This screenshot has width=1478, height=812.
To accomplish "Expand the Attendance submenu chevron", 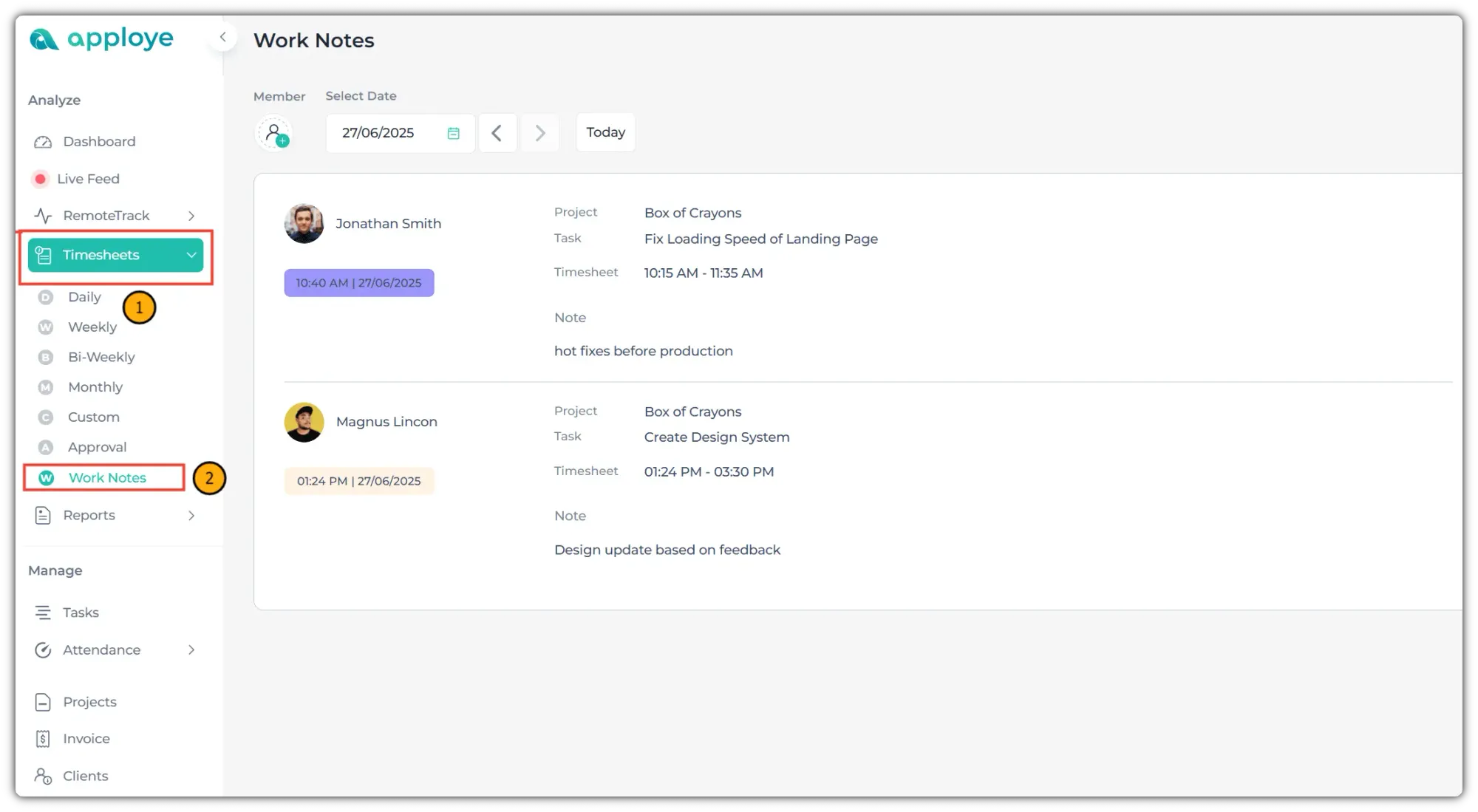I will coord(191,650).
